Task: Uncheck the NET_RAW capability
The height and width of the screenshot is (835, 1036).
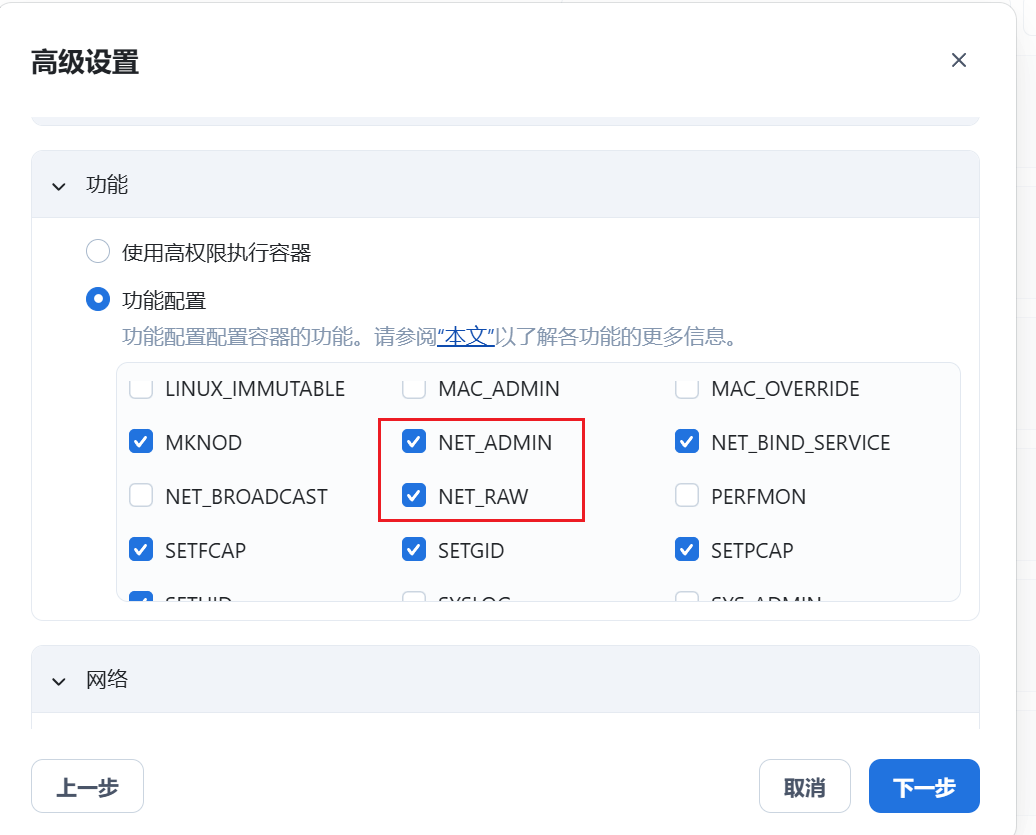Action: (414, 496)
